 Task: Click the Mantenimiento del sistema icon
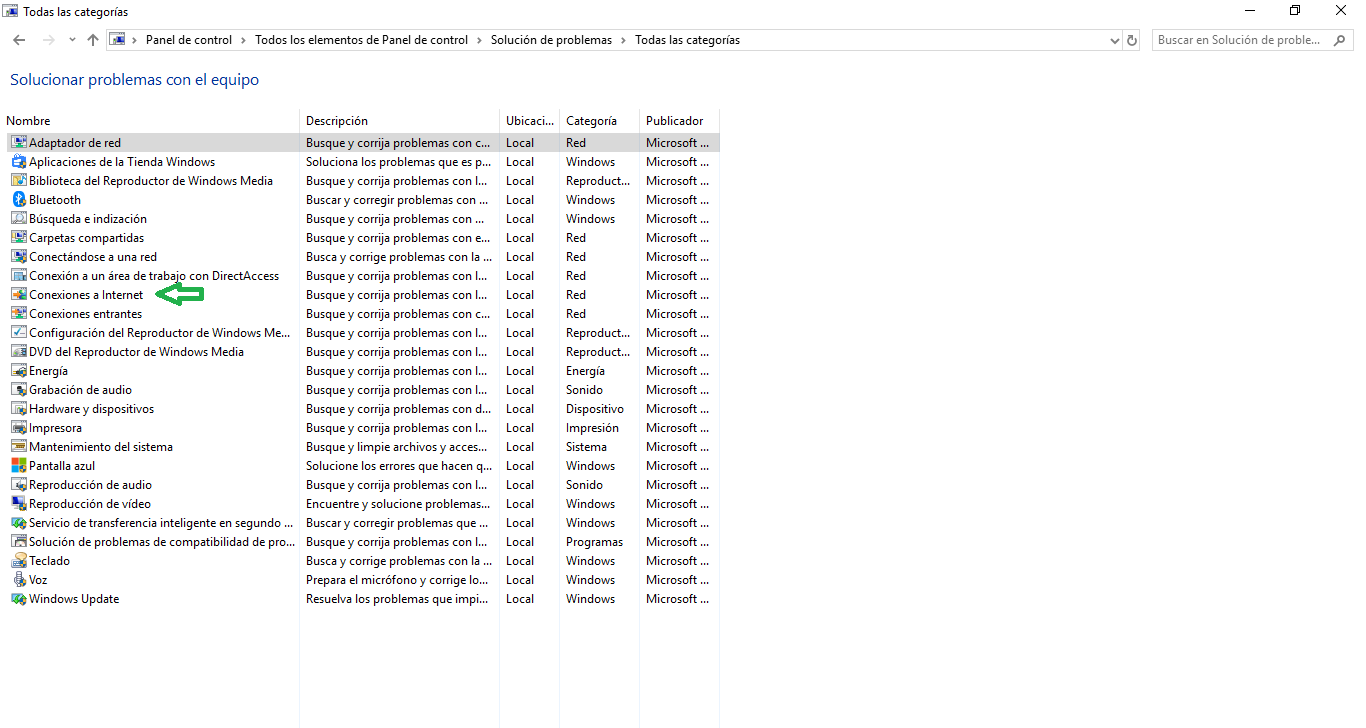19,447
